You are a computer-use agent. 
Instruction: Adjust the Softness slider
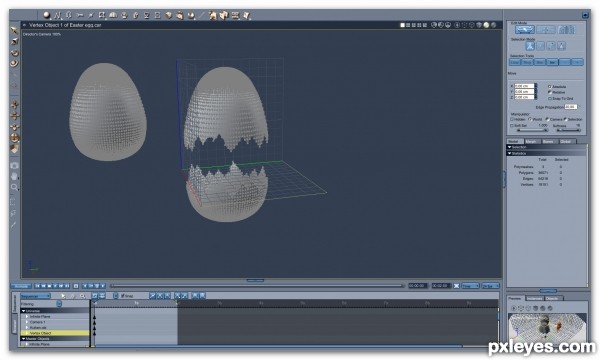(x=568, y=130)
